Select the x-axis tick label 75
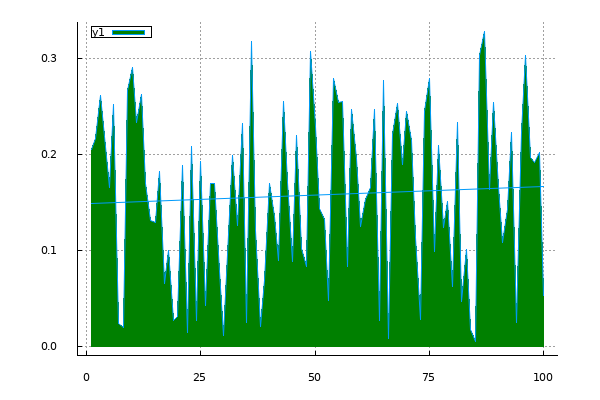 429,377
